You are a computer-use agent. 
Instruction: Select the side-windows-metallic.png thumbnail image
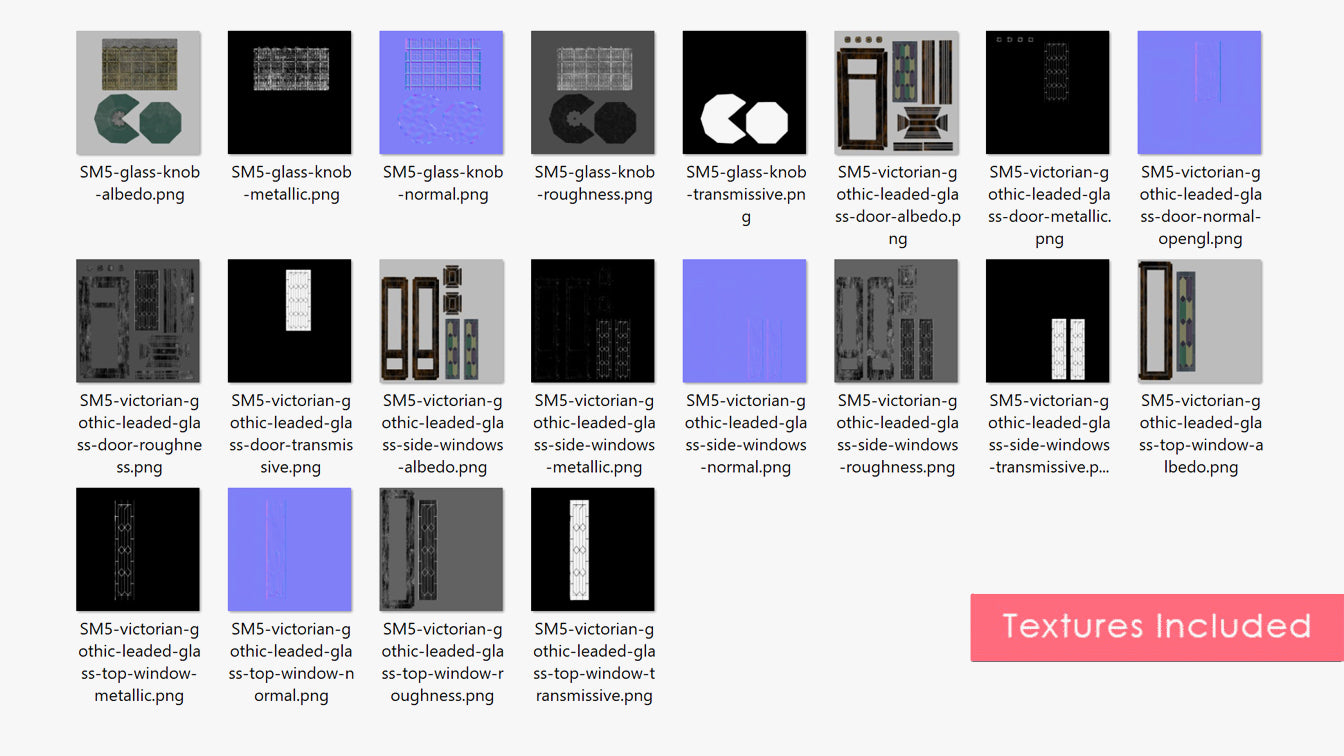(593, 321)
